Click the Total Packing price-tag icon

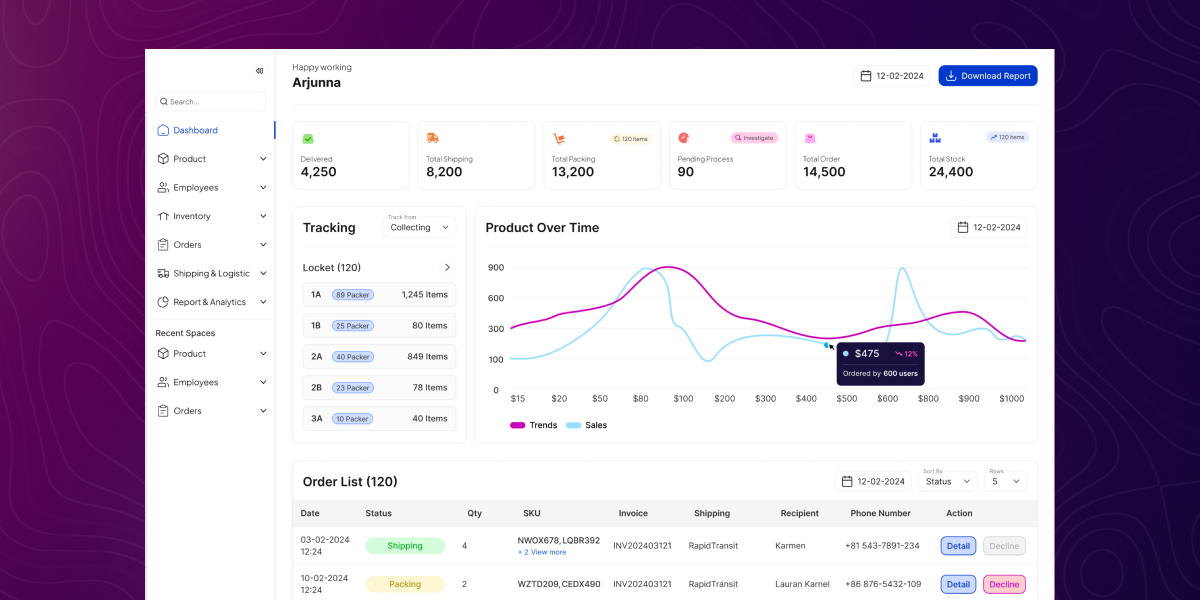[x=557, y=139]
